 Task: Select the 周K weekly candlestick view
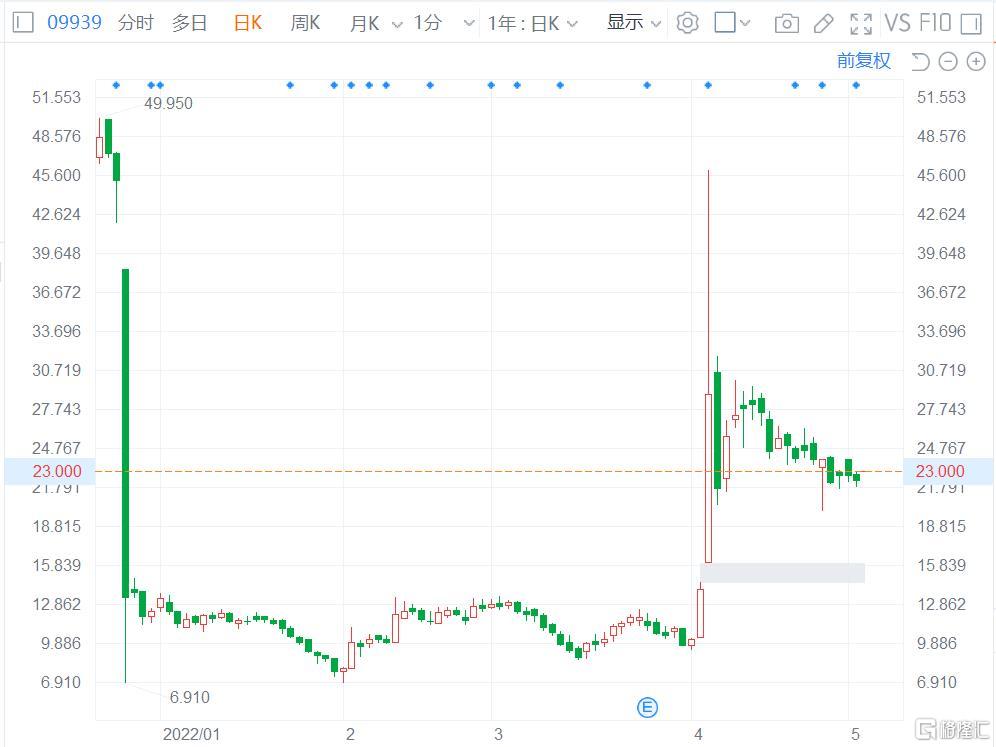[x=305, y=22]
